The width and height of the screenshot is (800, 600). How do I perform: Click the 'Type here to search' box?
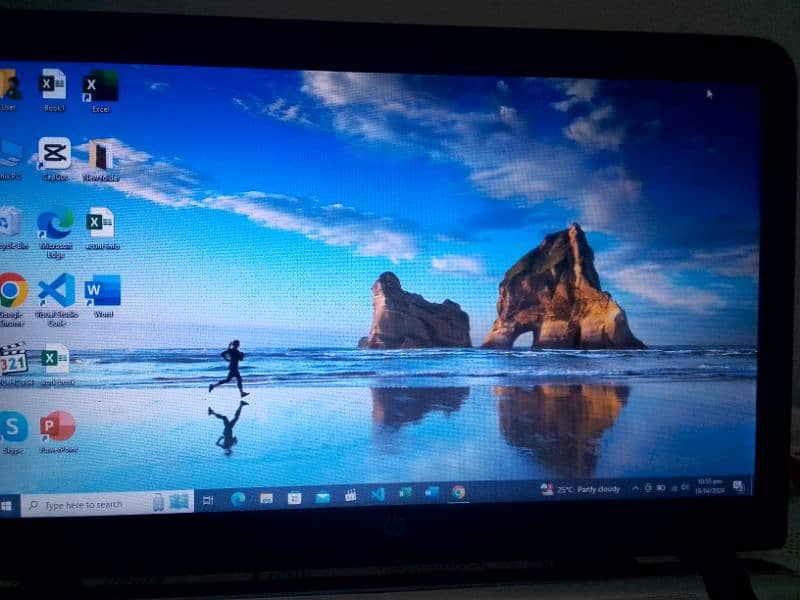[107, 504]
